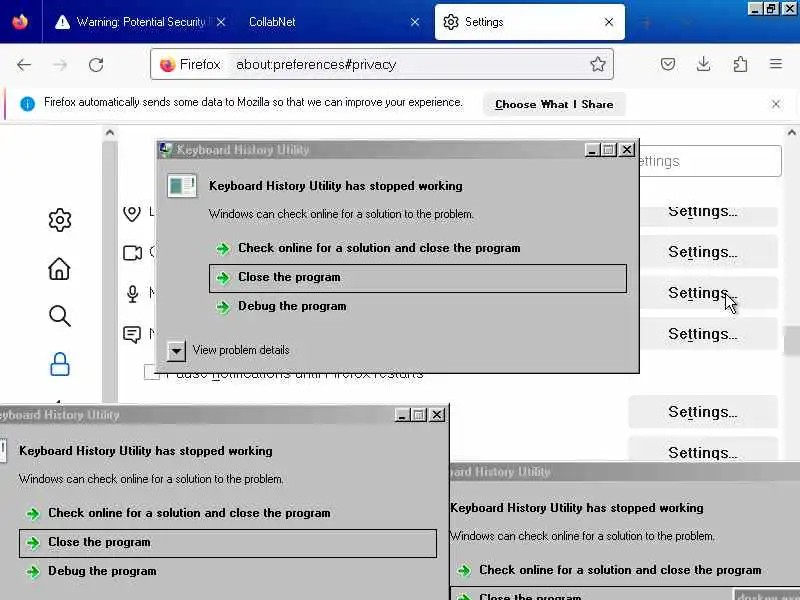Open the Firefox hamburger menu
800x600 pixels.
tap(776, 64)
